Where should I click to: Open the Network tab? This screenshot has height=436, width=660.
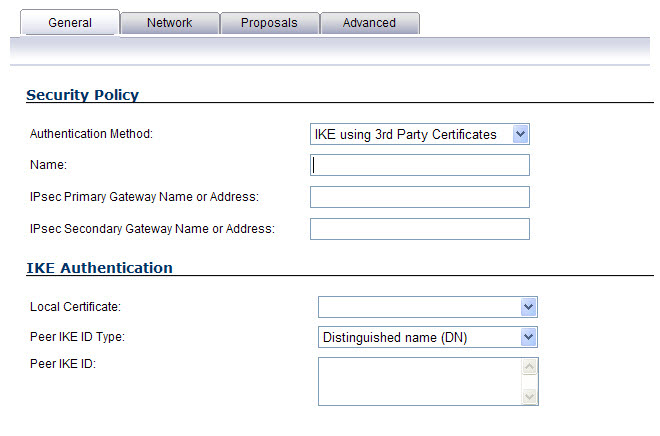(x=170, y=23)
